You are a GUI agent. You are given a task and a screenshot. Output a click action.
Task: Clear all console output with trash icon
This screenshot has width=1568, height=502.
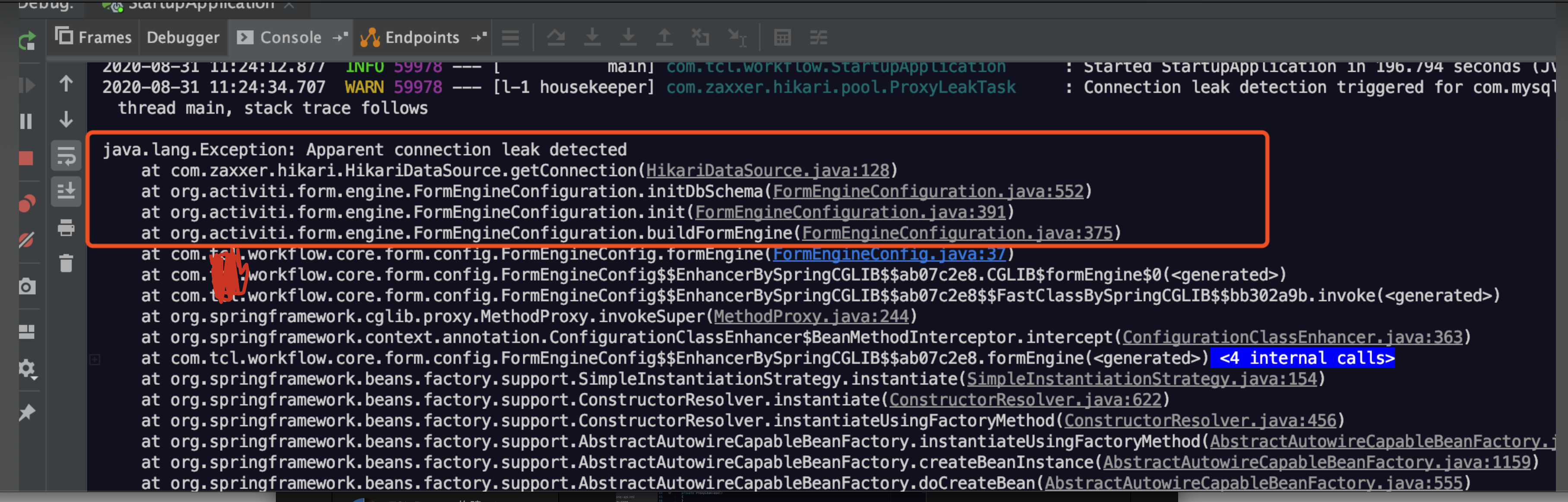[66, 263]
